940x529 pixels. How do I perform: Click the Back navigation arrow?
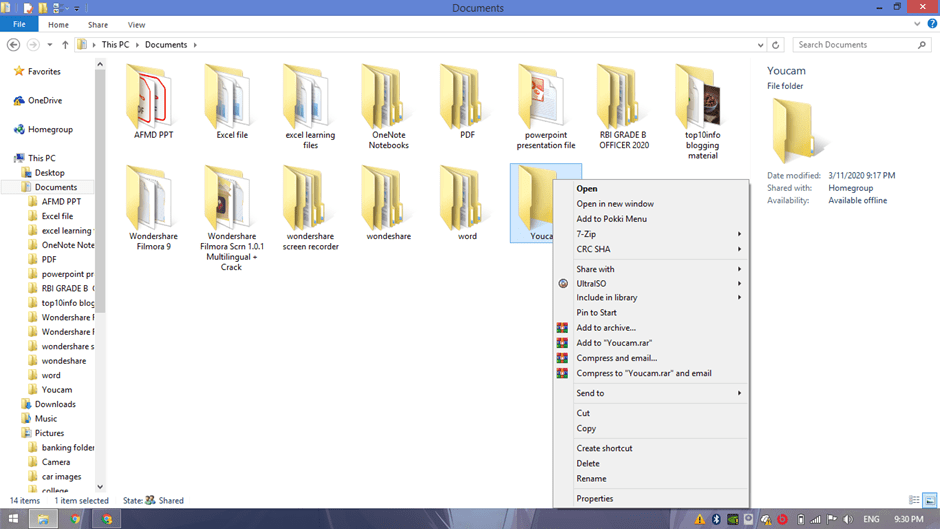pos(13,45)
